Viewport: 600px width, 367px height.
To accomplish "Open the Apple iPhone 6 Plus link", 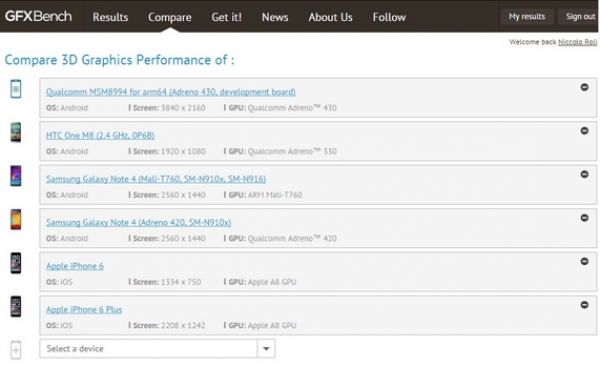I will point(84,310).
